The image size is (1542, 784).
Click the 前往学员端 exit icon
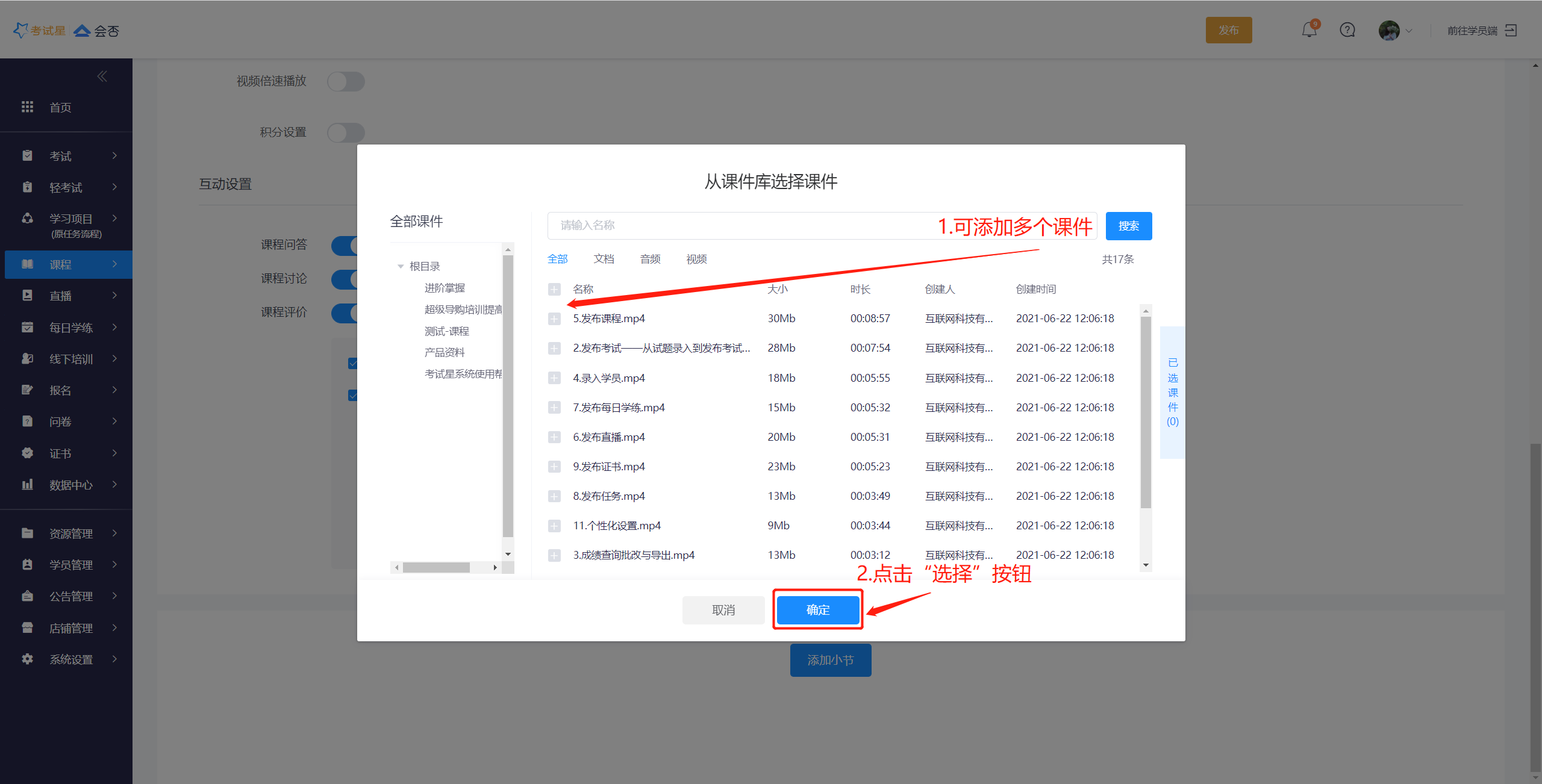click(x=1511, y=30)
